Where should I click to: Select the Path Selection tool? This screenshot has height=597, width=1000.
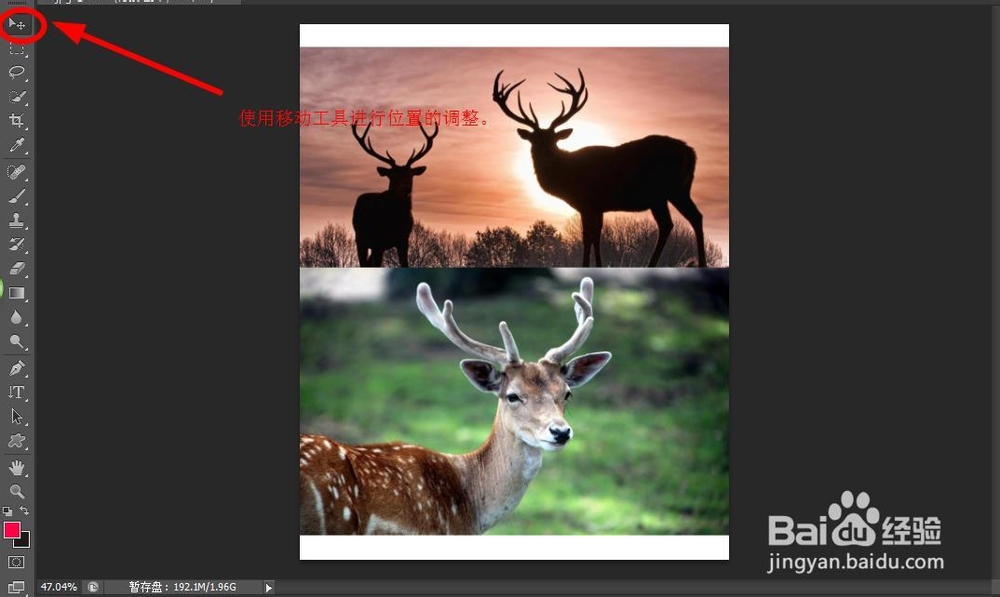(x=17, y=416)
